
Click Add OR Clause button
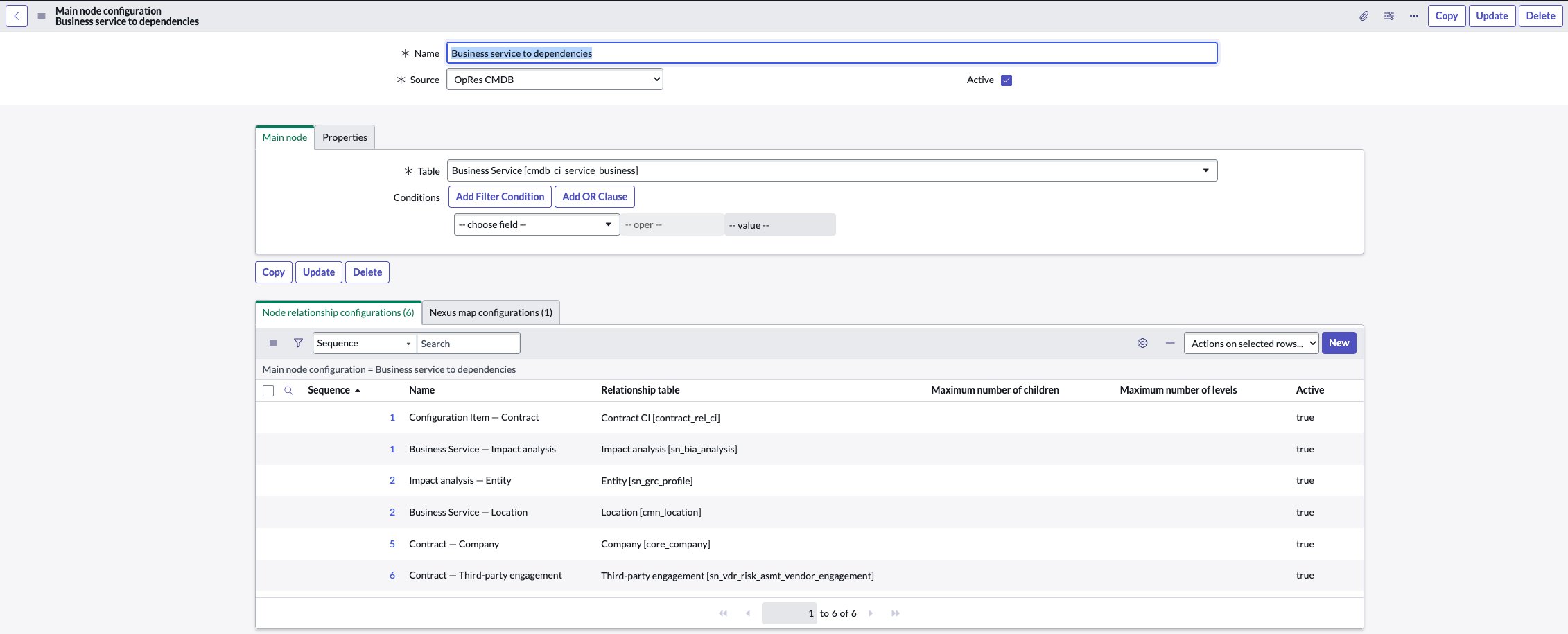pyautogui.click(x=595, y=197)
